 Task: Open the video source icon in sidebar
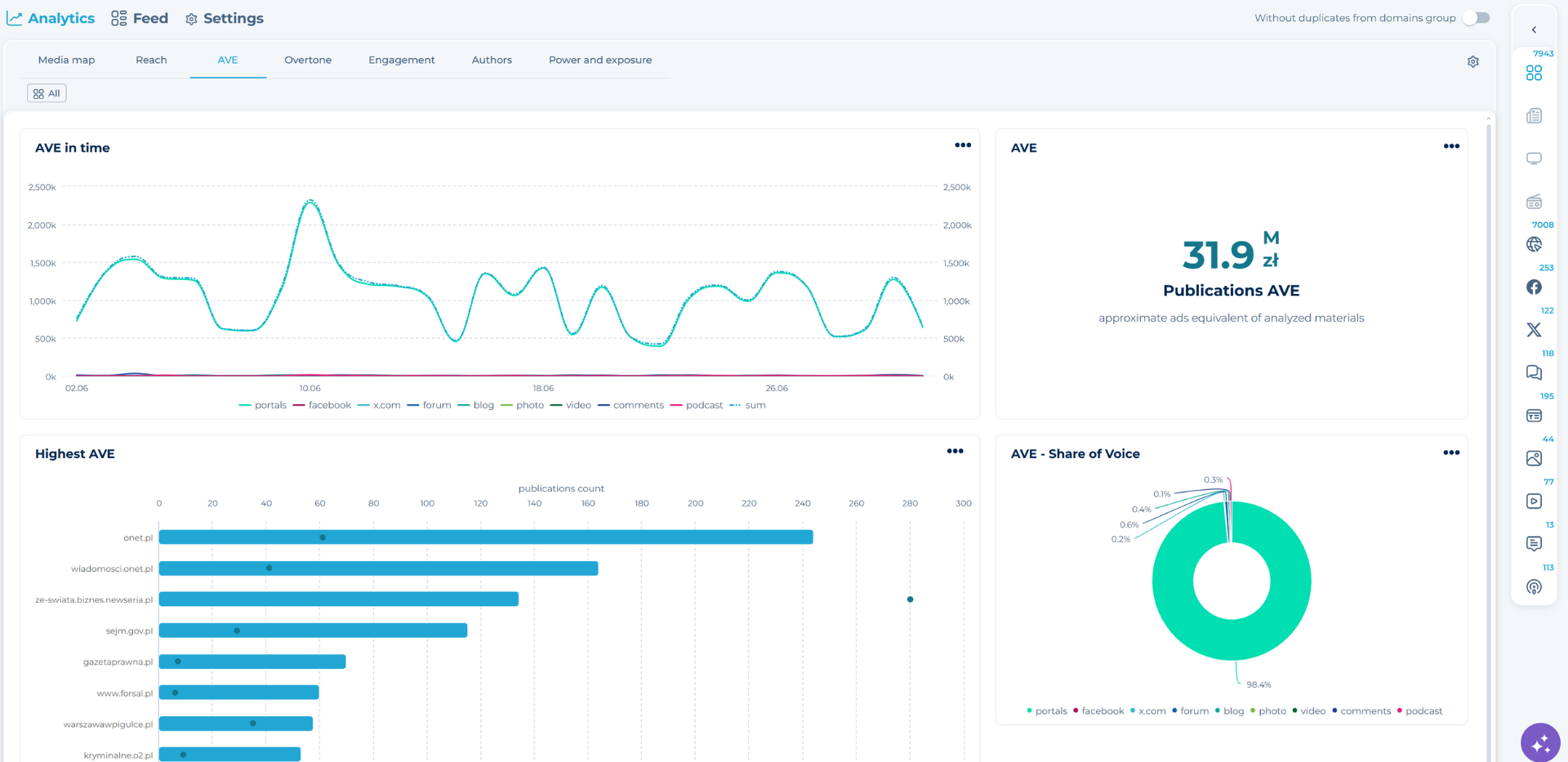point(1534,501)
